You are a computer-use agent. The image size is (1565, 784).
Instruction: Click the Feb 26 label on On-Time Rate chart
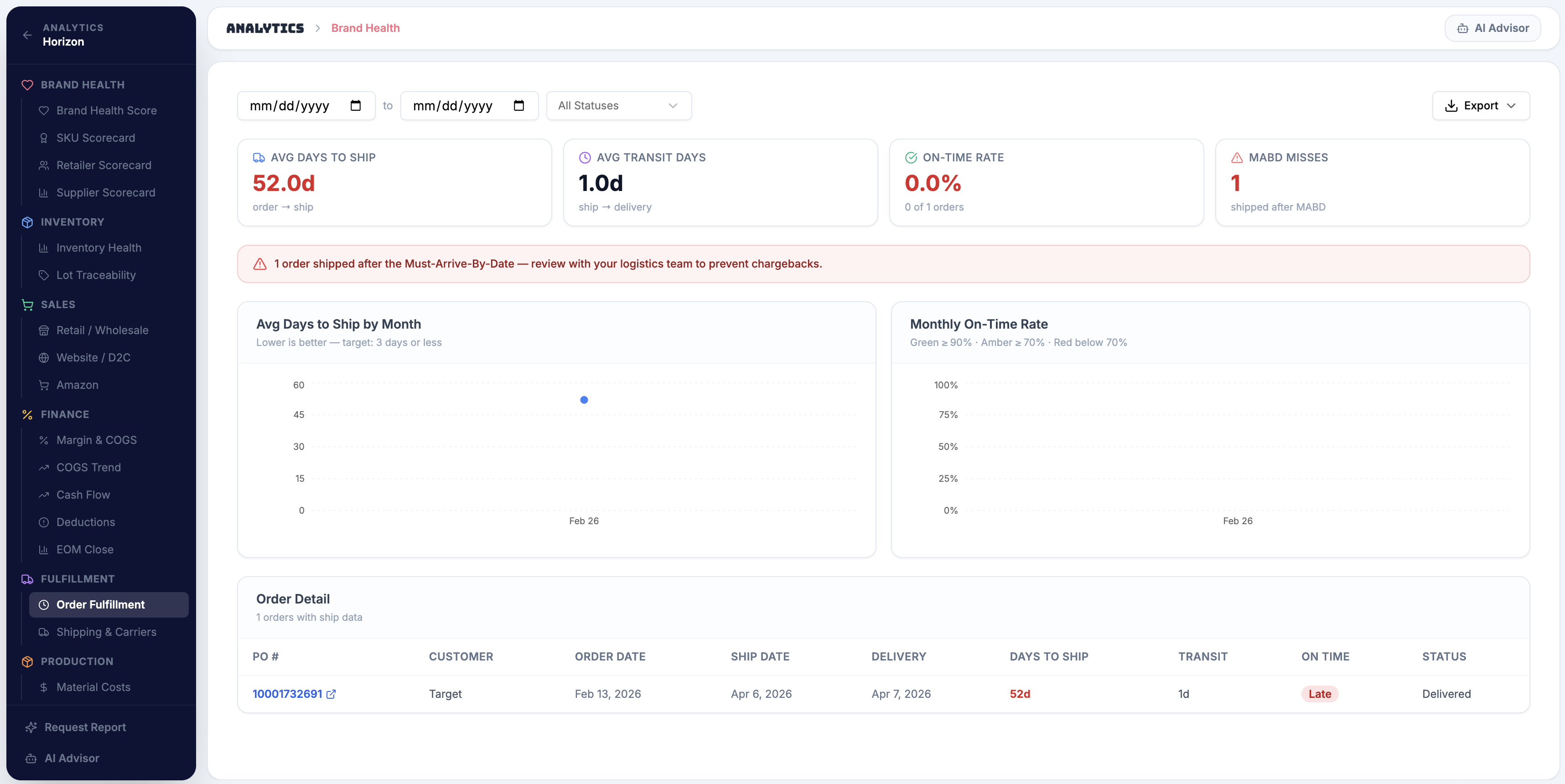pos(1238,521)
